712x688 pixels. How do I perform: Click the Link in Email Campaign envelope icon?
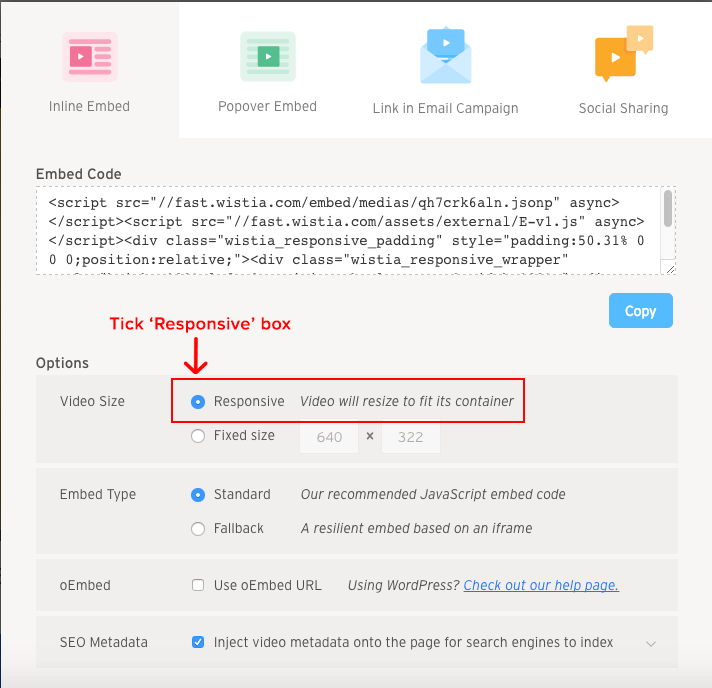pos(445,56)
